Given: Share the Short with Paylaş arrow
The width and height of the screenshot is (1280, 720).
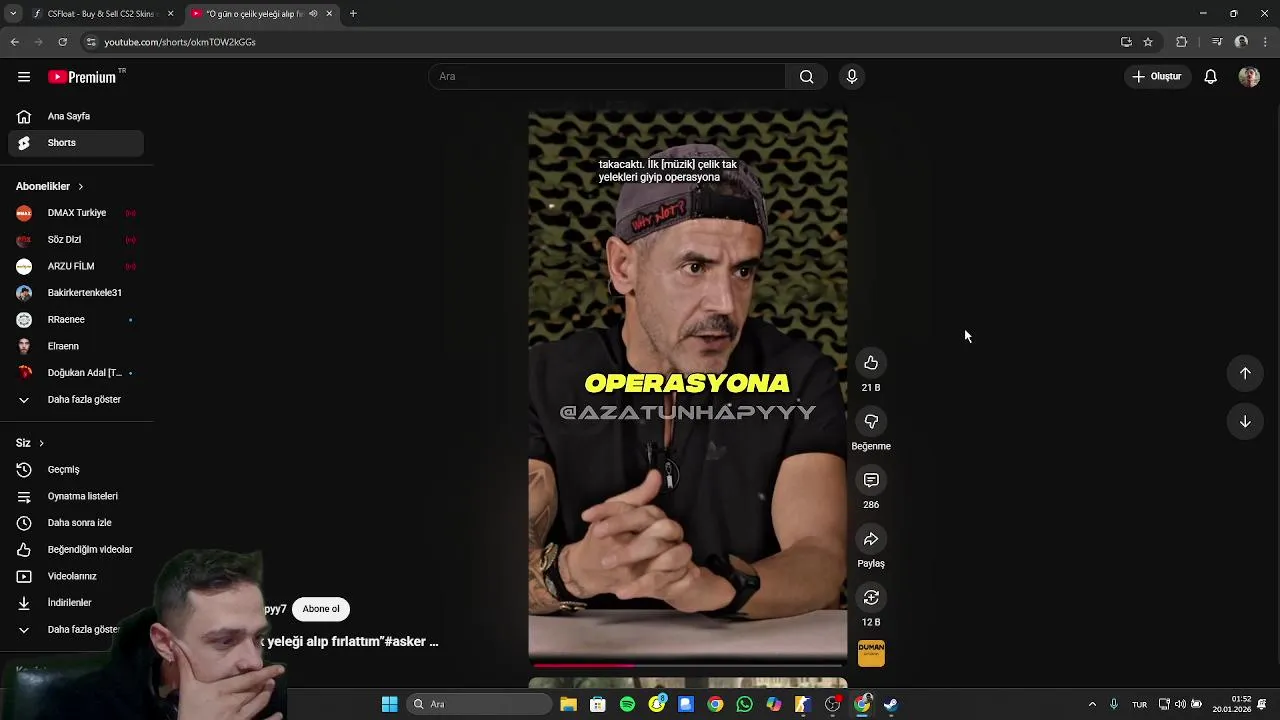Looking at the screenshot, I should pyautogui.click(x=871, y=539).
